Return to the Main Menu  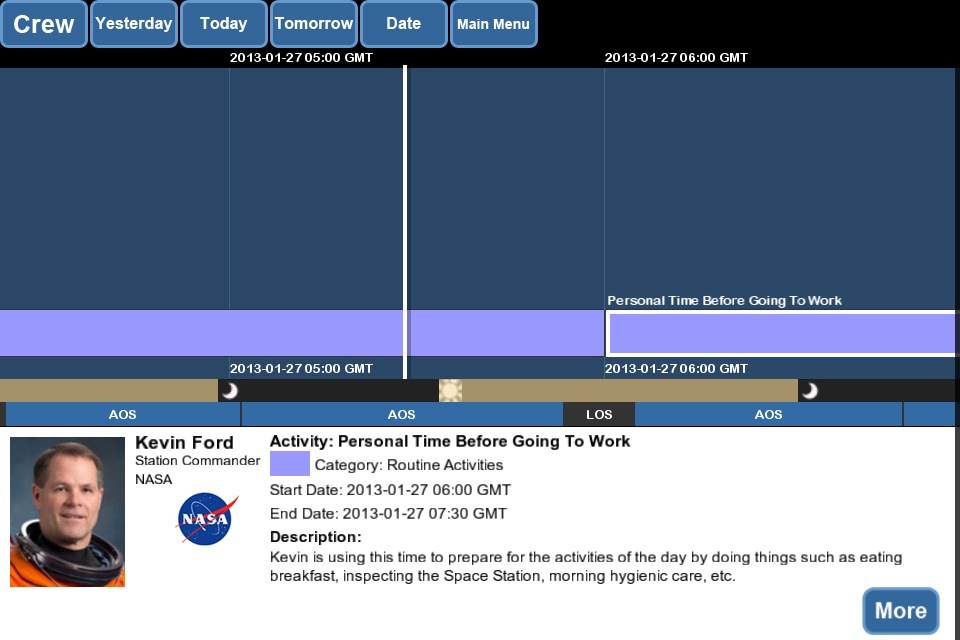[493, 24]
